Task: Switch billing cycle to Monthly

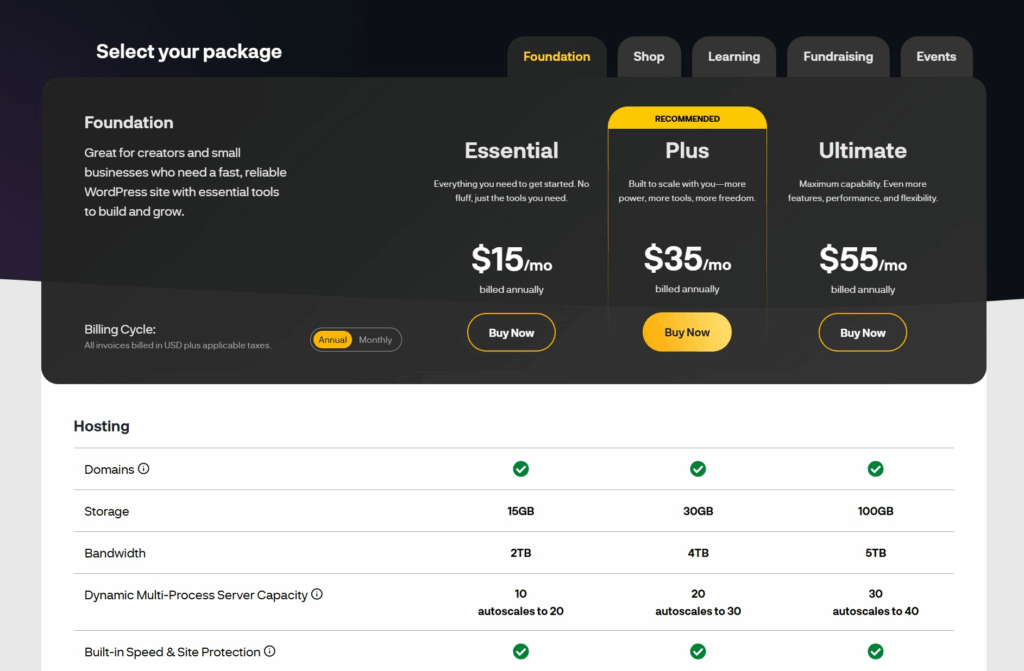Action: tap(376, 340)
